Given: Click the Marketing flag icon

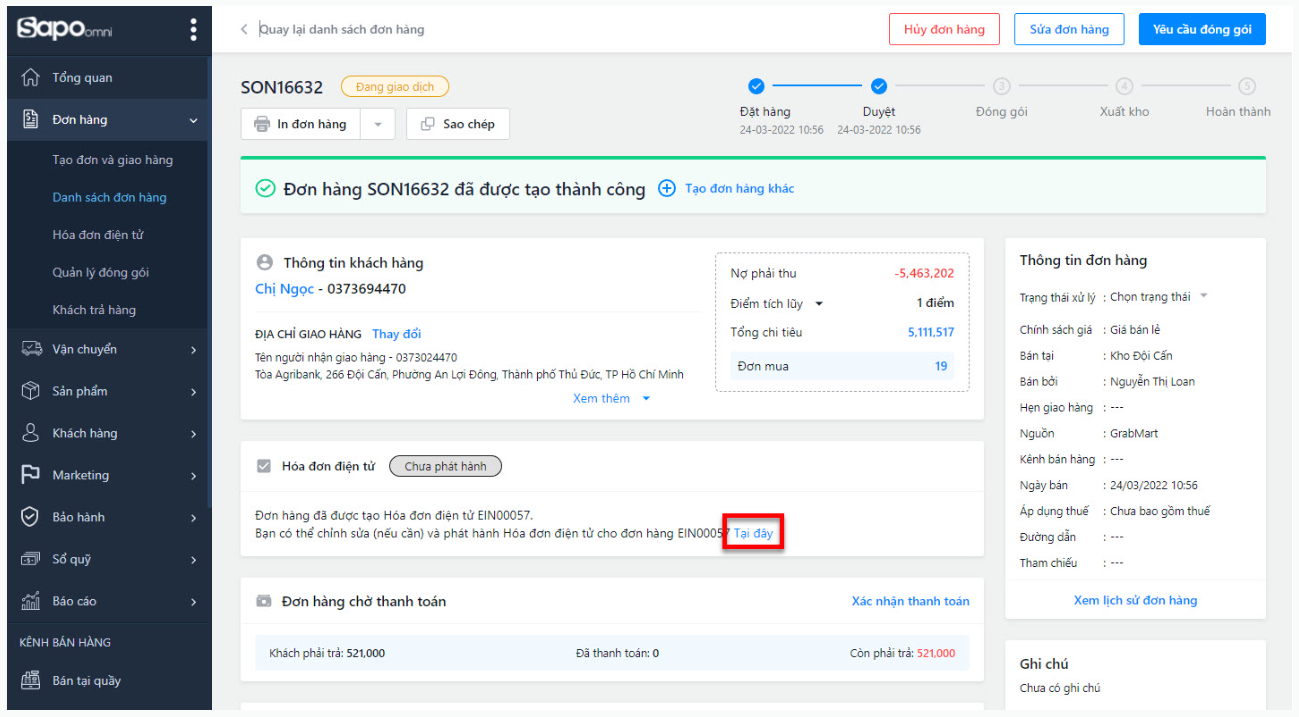Looking at the screenshot, I should coord(31,475).
